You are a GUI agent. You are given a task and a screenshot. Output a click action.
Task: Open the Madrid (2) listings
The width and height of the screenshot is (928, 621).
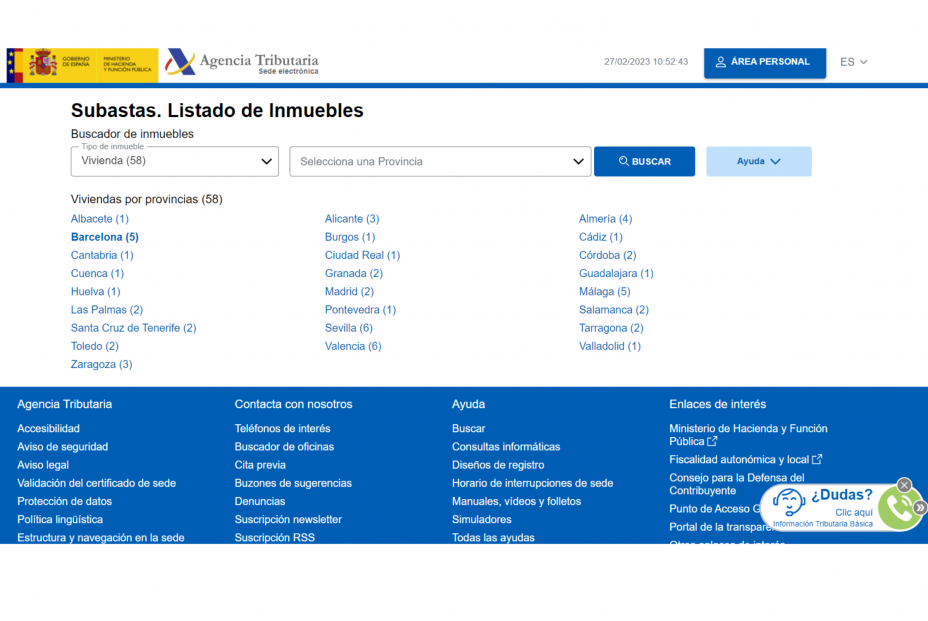349,291
